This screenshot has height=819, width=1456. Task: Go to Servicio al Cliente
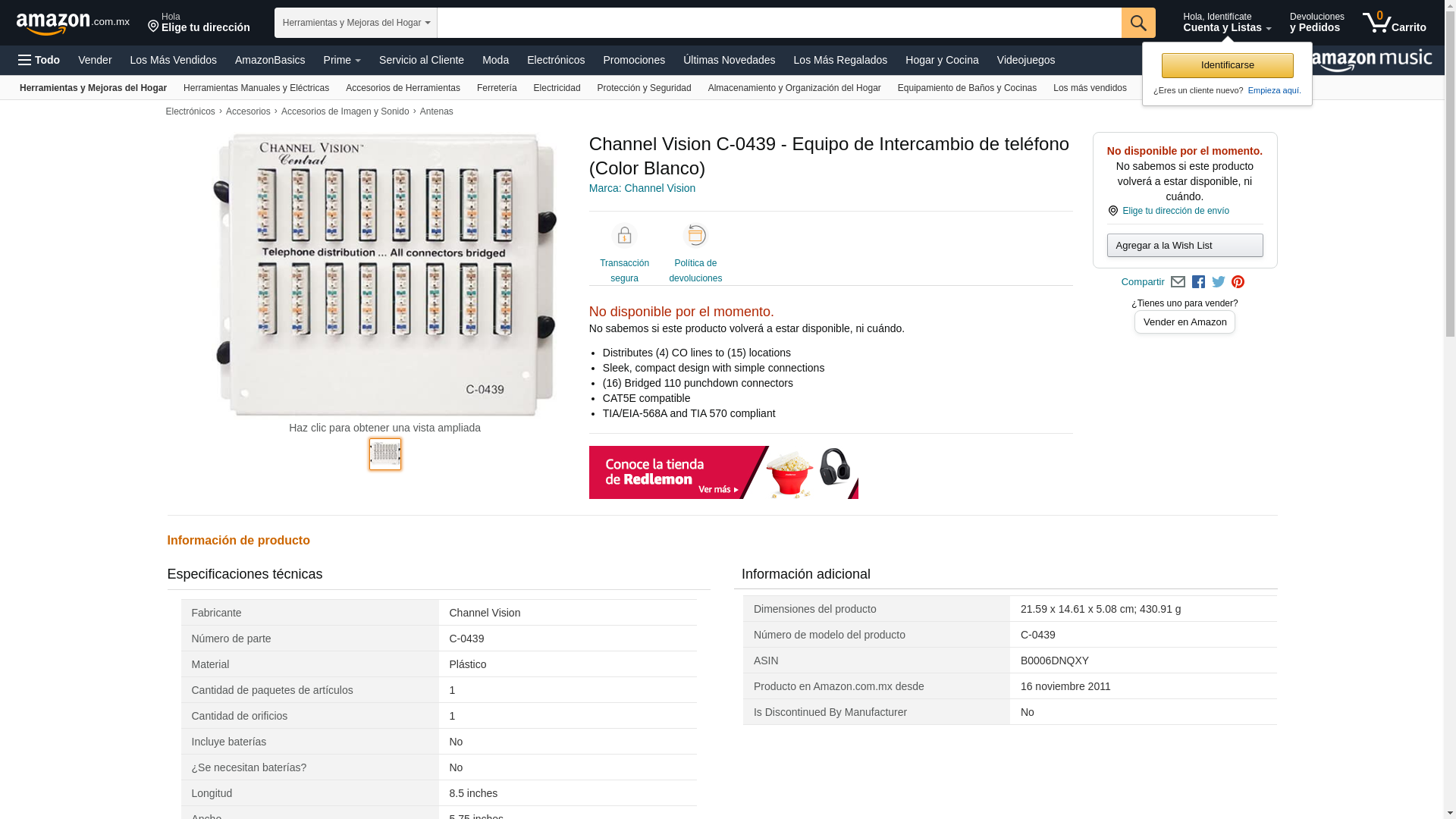click(422, 60)
